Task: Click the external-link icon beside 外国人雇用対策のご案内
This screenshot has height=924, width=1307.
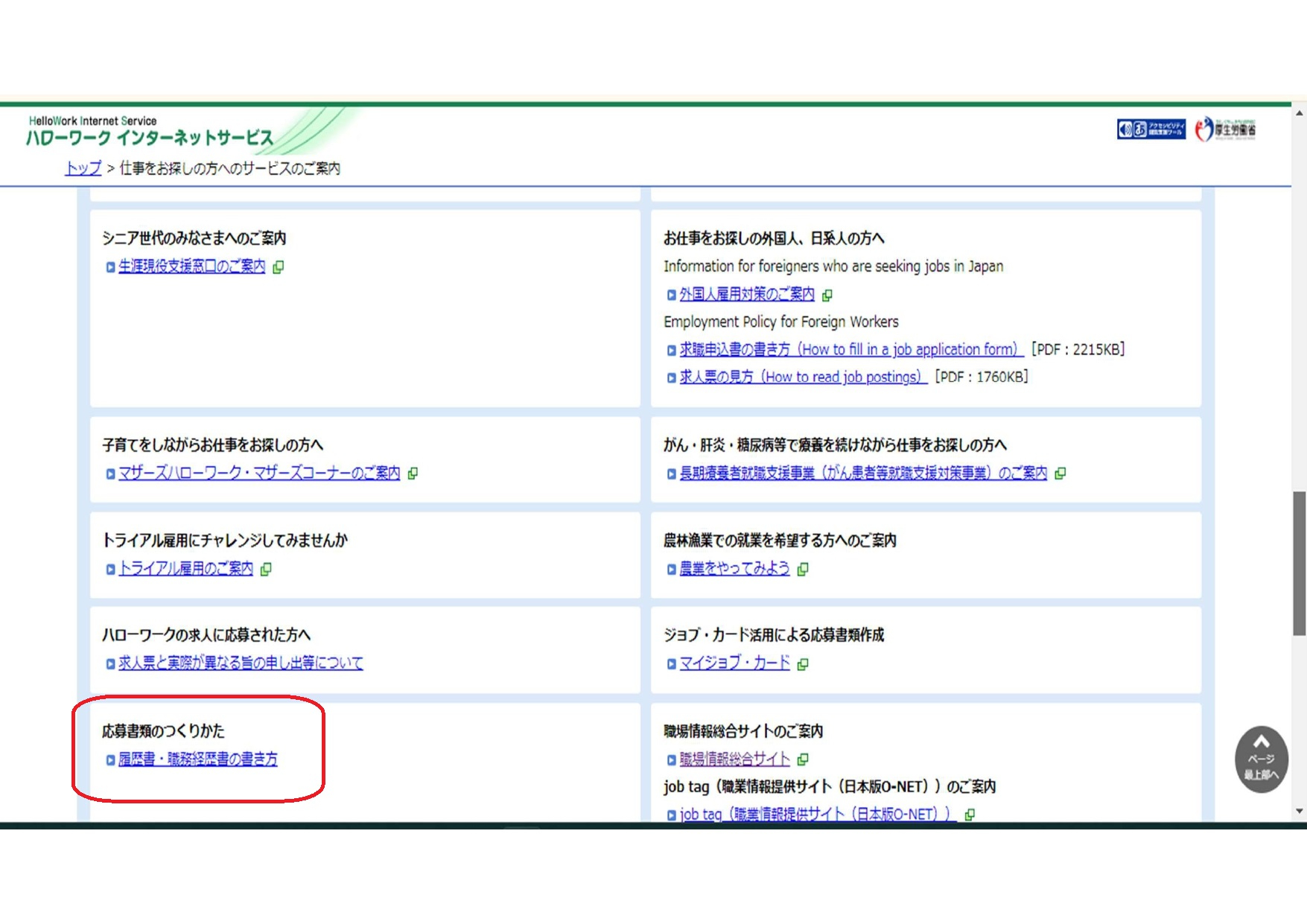Action: point(829,294)
